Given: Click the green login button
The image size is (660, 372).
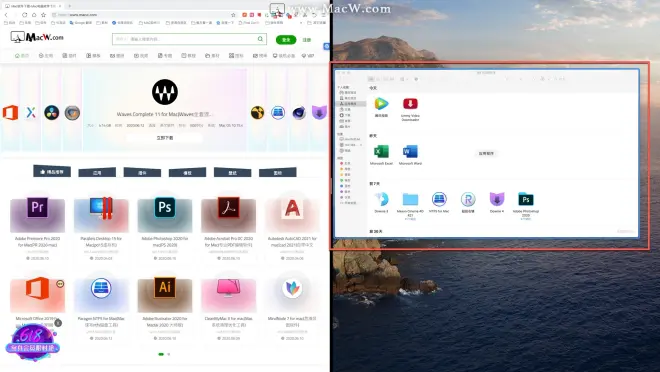Looking at the screenshot, I should (286, 40).
